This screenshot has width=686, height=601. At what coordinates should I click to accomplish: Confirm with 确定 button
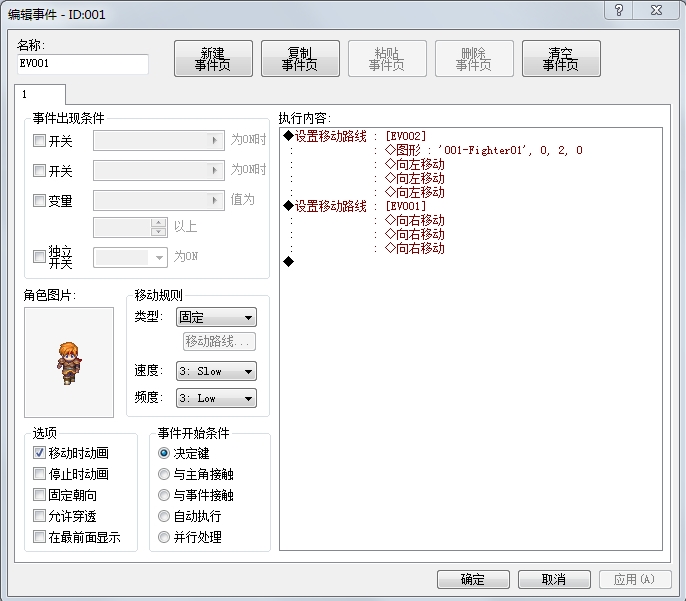tap(473, 580)
